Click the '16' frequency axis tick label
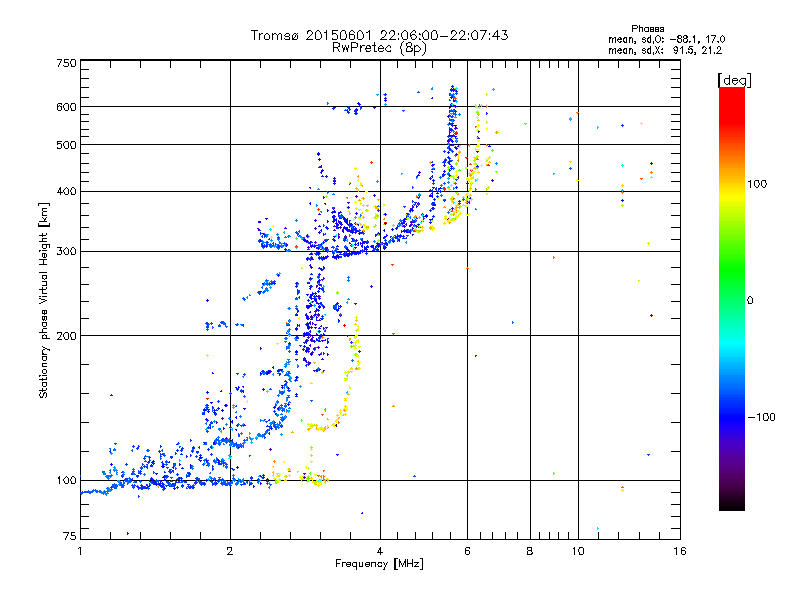800x600 pixels. (680, 551)
